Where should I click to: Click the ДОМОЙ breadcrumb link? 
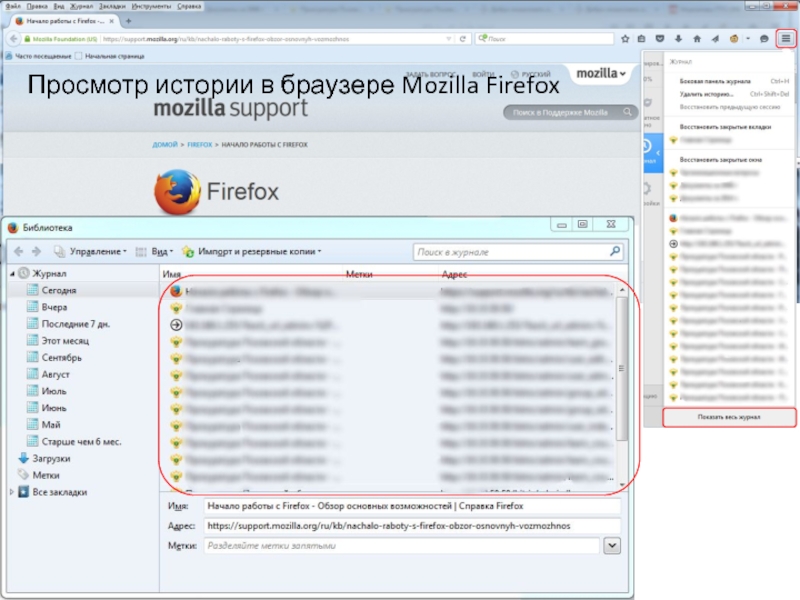164,145
